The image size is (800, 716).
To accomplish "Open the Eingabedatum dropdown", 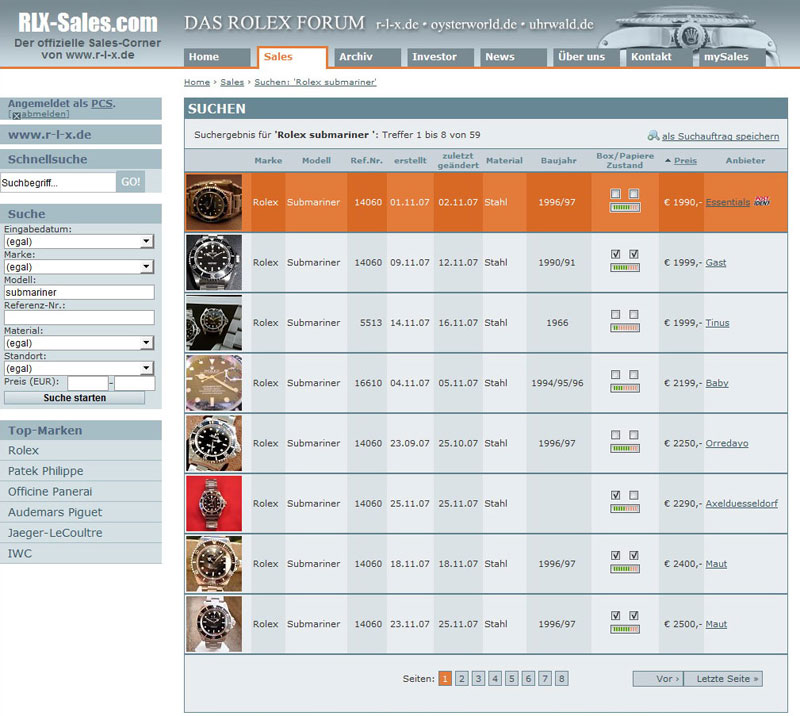I will [79, 241].
